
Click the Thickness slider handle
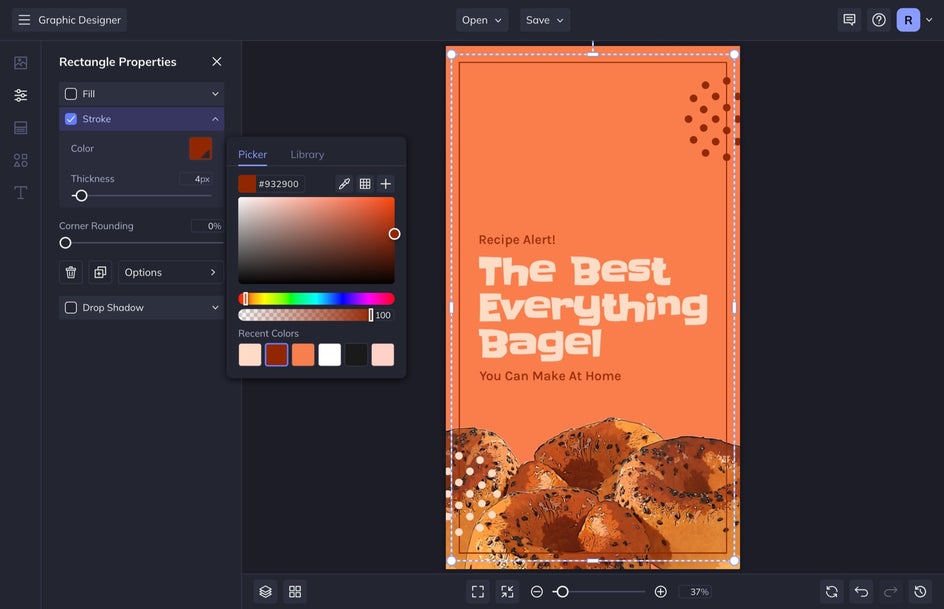(81, 196)
